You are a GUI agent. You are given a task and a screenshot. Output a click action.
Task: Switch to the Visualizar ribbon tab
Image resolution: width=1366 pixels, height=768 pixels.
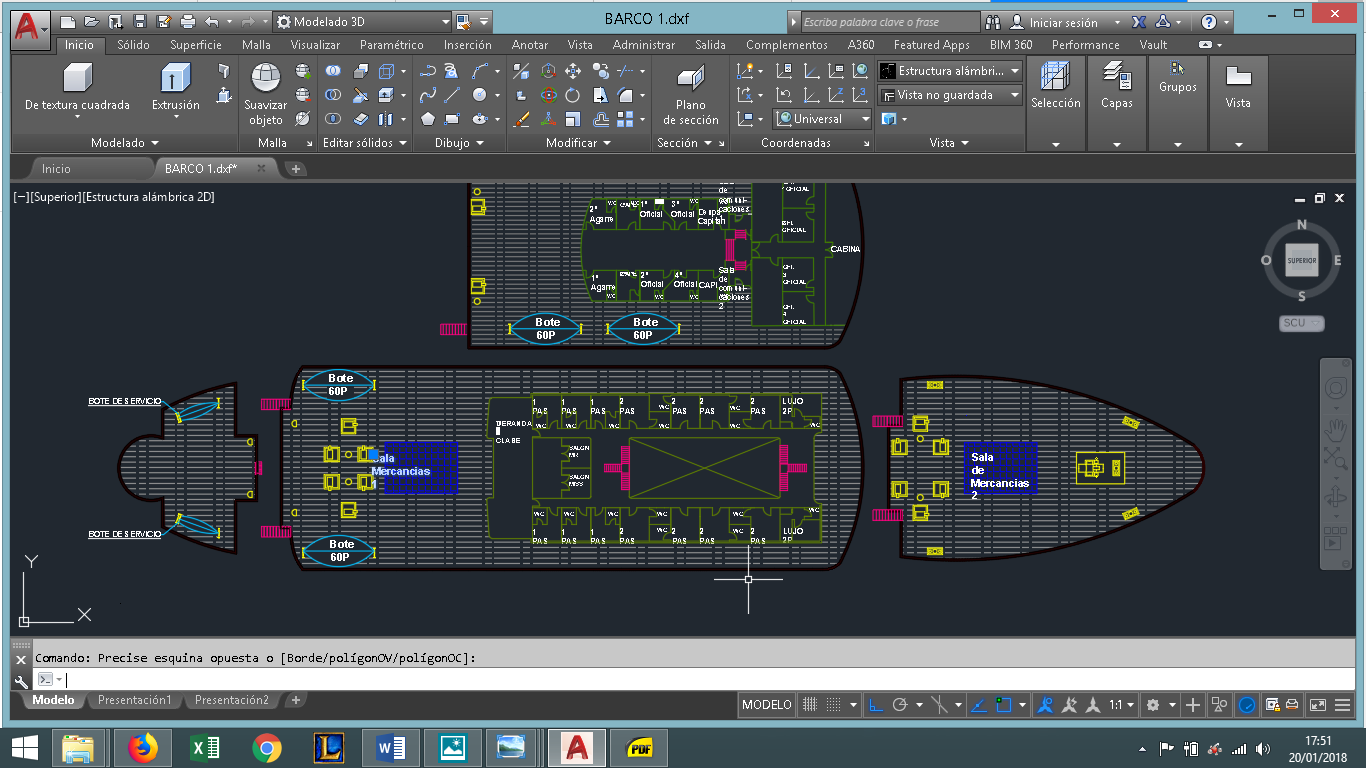point(315,45)
